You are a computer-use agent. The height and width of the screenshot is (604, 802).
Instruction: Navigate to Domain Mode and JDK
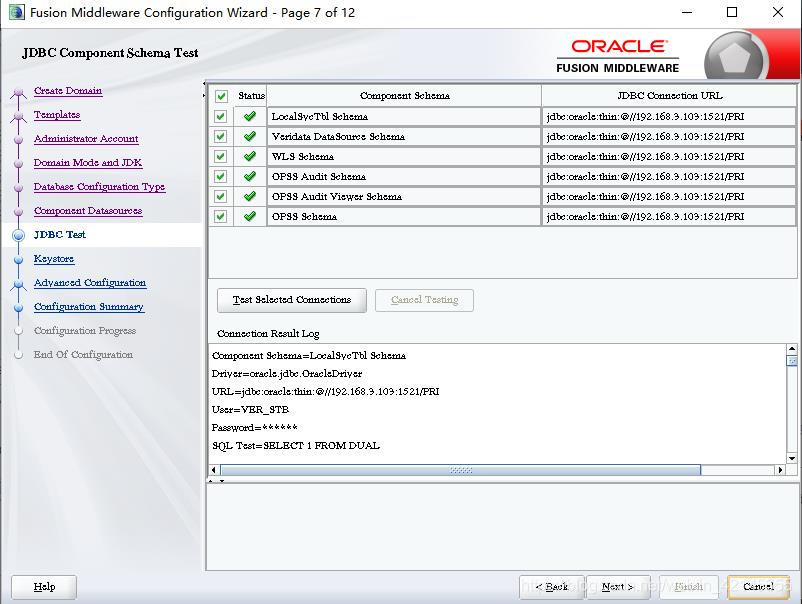88,163
